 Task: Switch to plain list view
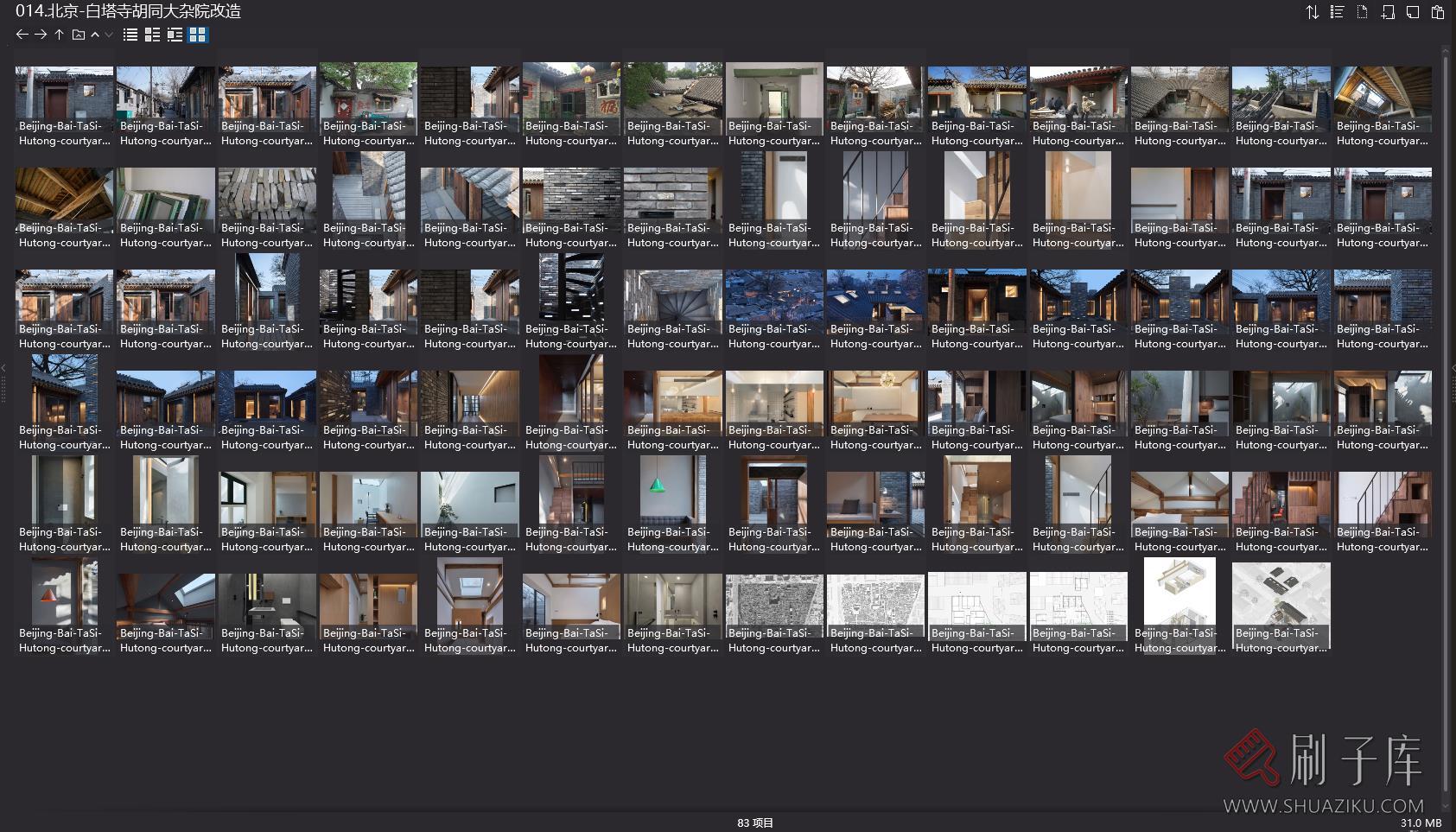tap(130, 35)
